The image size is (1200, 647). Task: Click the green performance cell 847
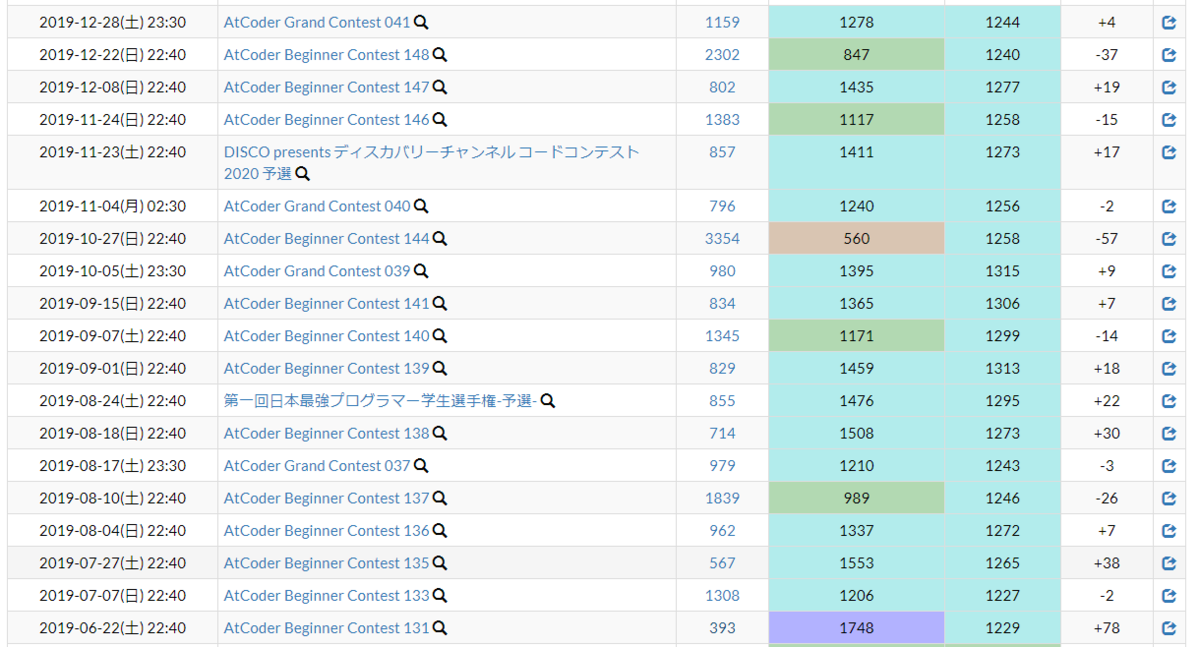pos(857,54)
